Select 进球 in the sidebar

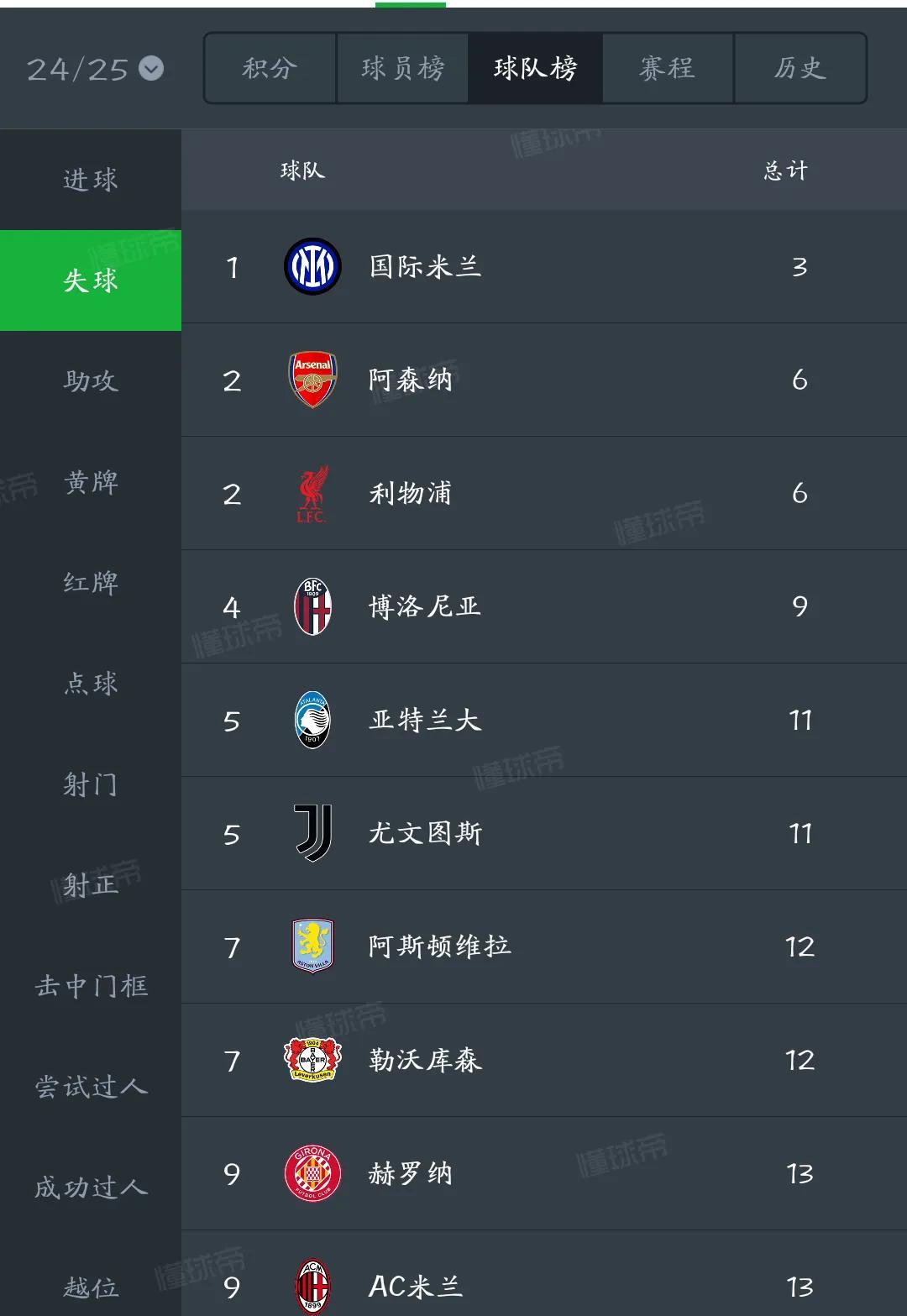91,179
